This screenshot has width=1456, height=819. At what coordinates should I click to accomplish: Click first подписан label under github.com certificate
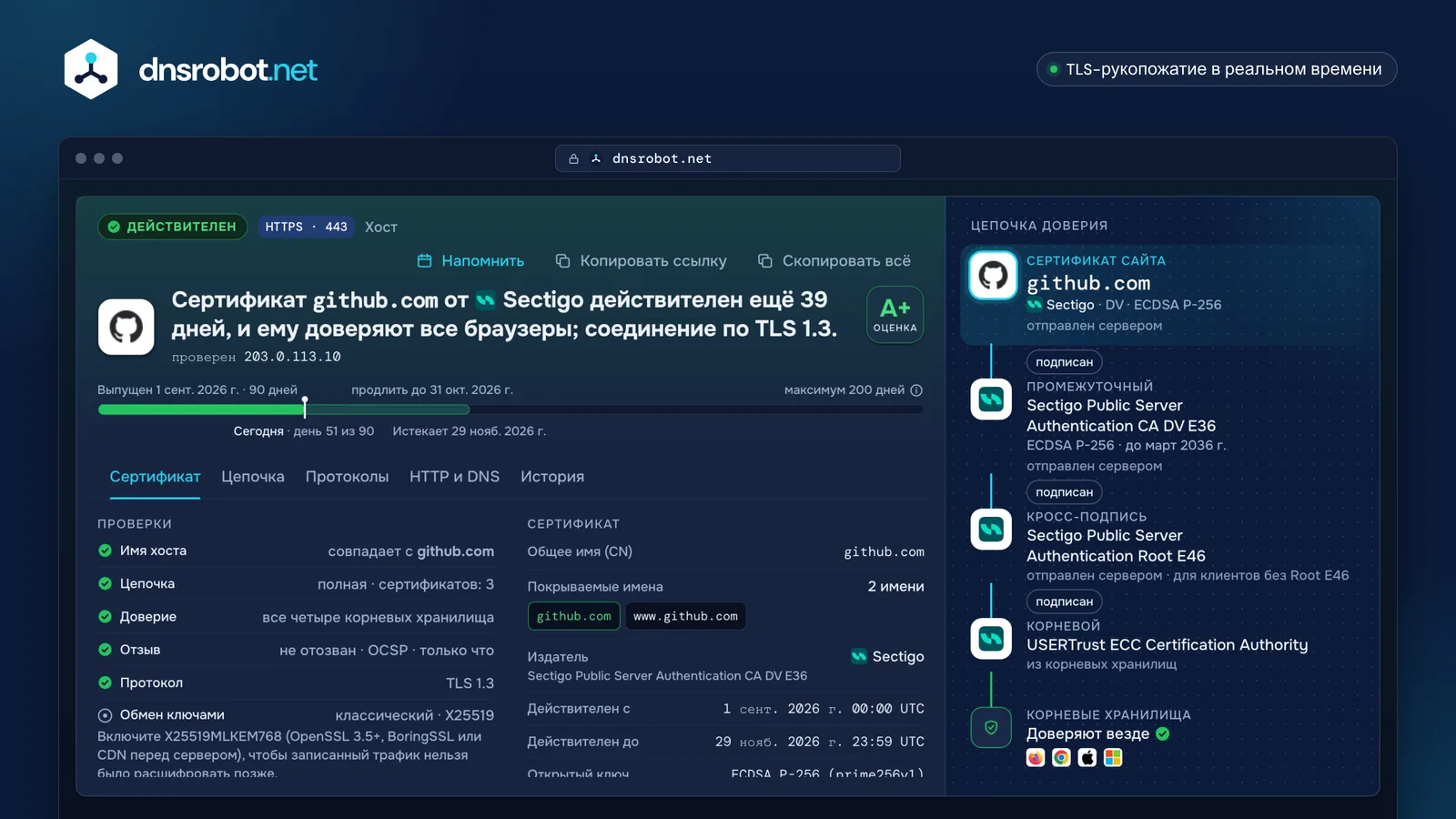[1065, 362]
